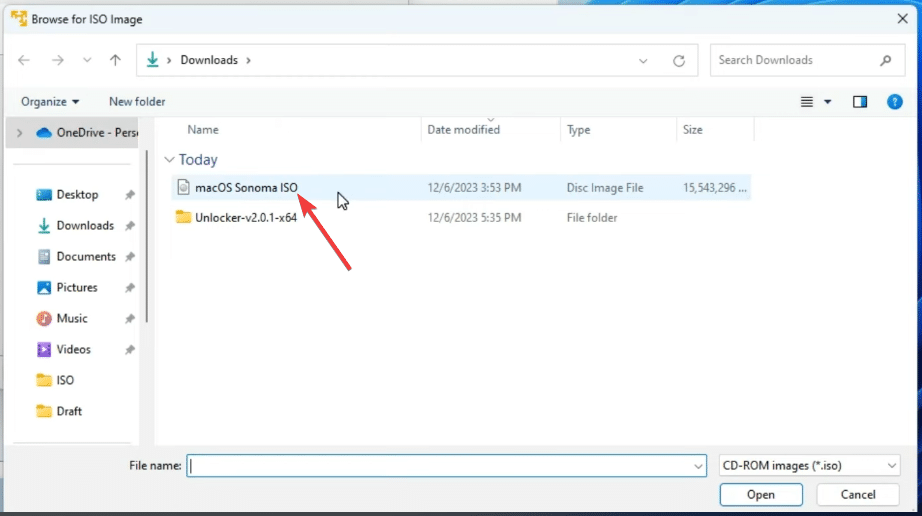Go back using the back arrow
The width and height of the screenshot is (922, 516).
coord(24,60)
